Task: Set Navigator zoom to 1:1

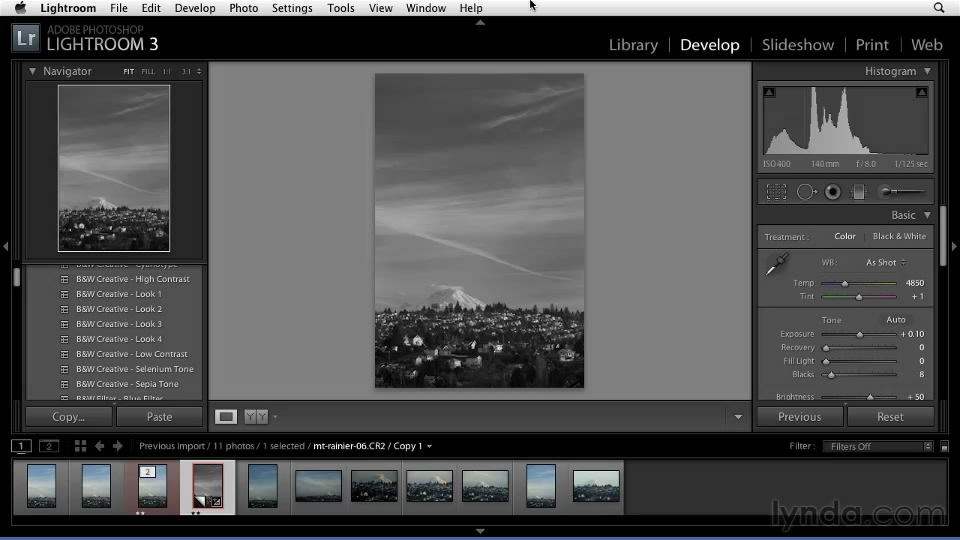Action: click(167, 72)
